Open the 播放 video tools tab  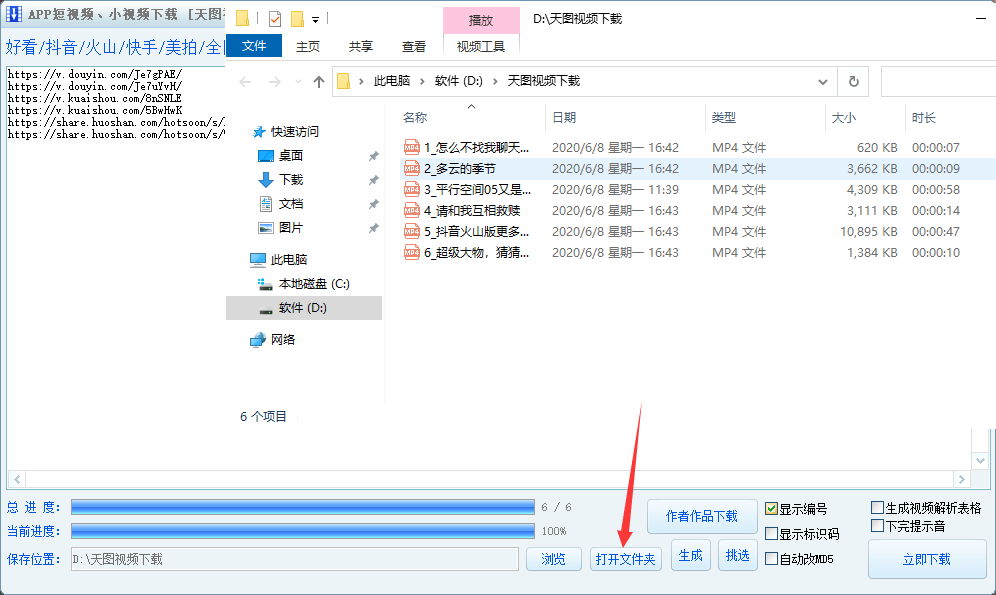(481, 20)
